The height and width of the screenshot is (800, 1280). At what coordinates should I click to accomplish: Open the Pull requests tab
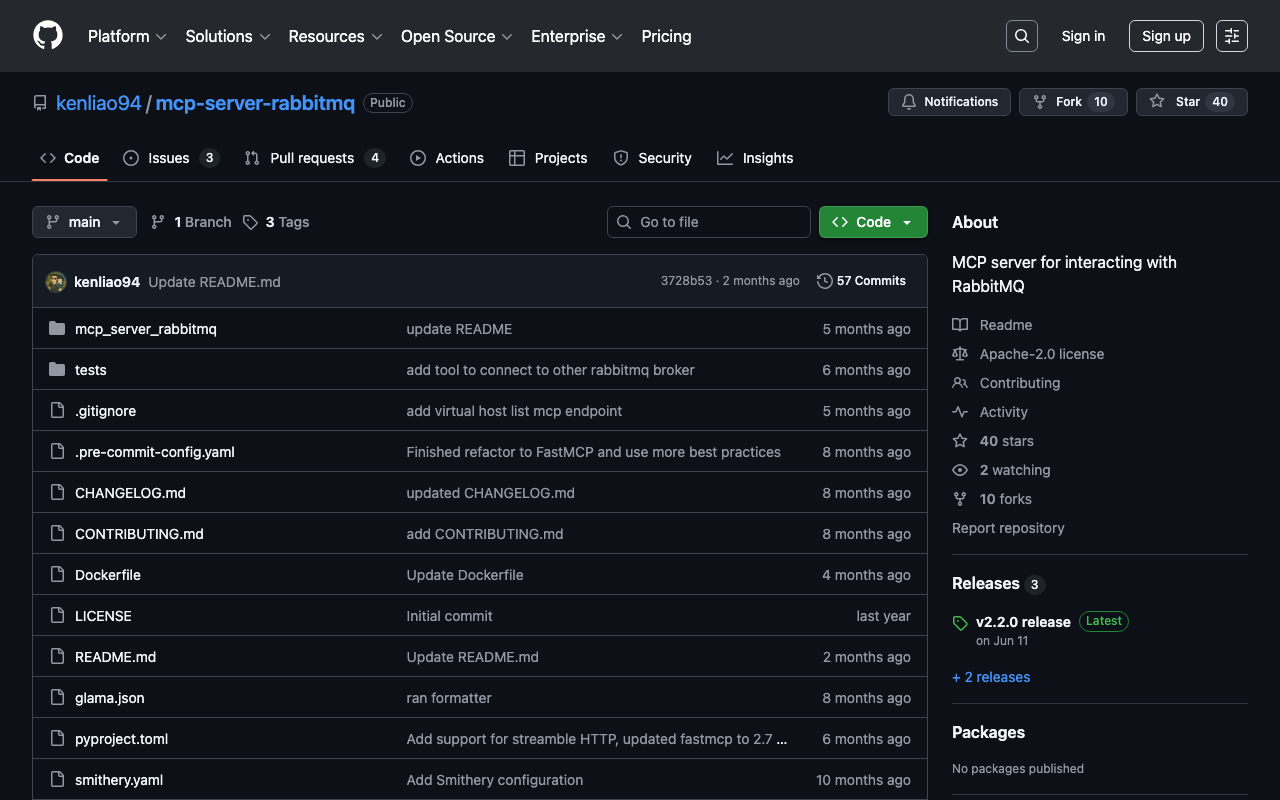click(312, 158)
